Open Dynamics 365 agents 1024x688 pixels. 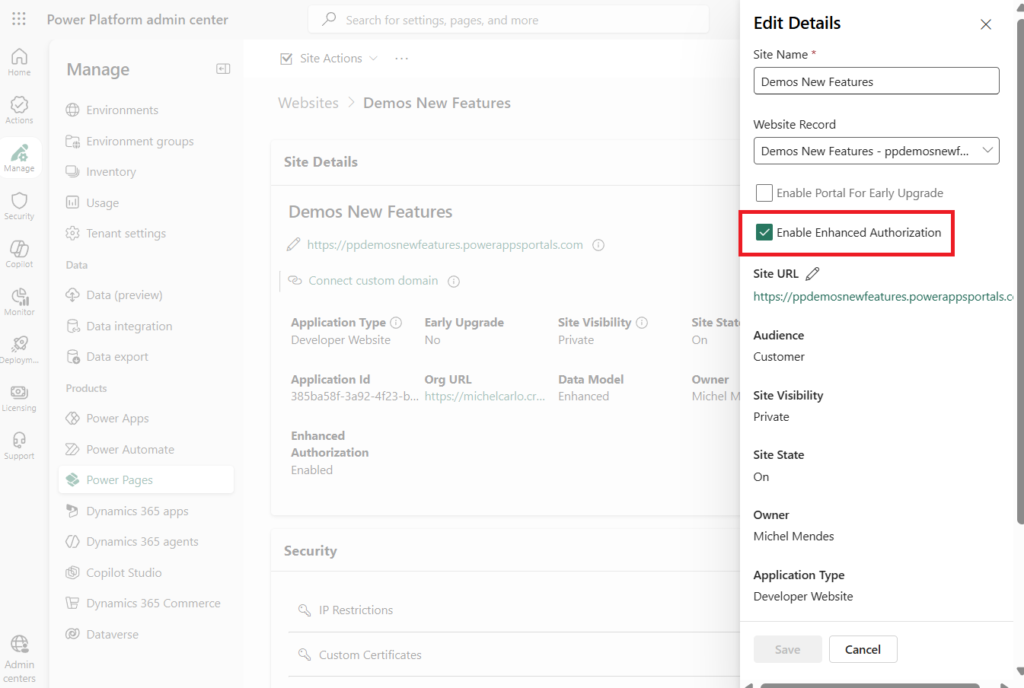pos(142,542)
